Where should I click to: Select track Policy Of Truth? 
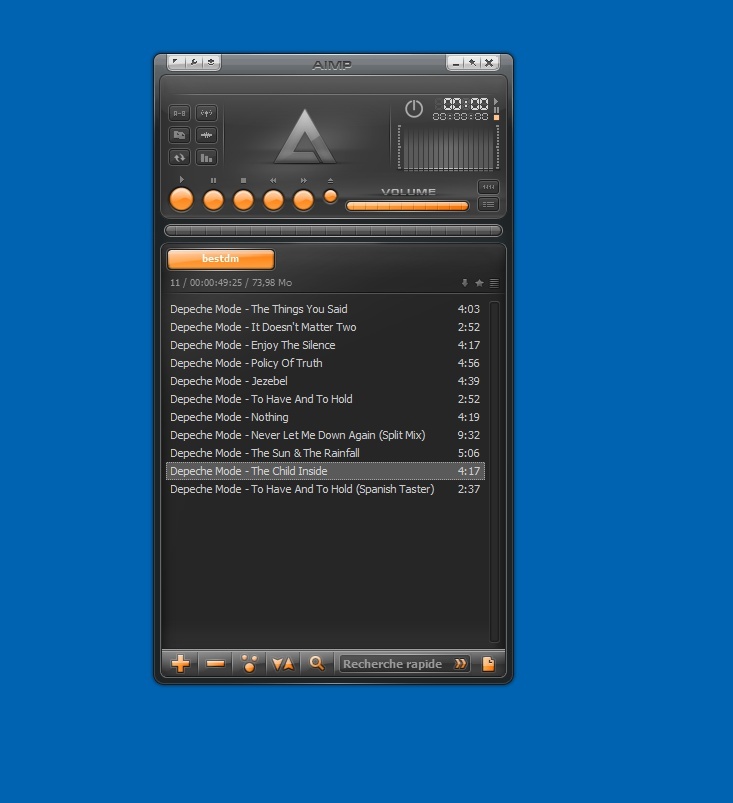tap(325, 363)
